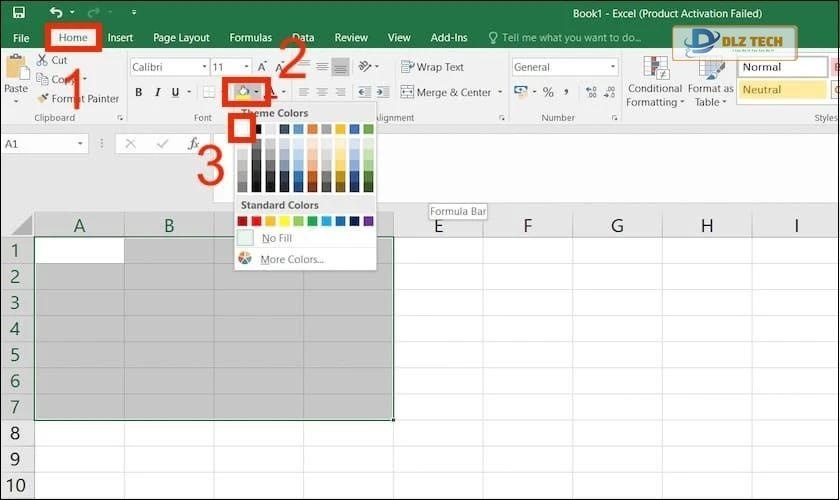Toggle Wrap Text for selected cells
Viewport: 840px width, 500px height.
point(432,67)
